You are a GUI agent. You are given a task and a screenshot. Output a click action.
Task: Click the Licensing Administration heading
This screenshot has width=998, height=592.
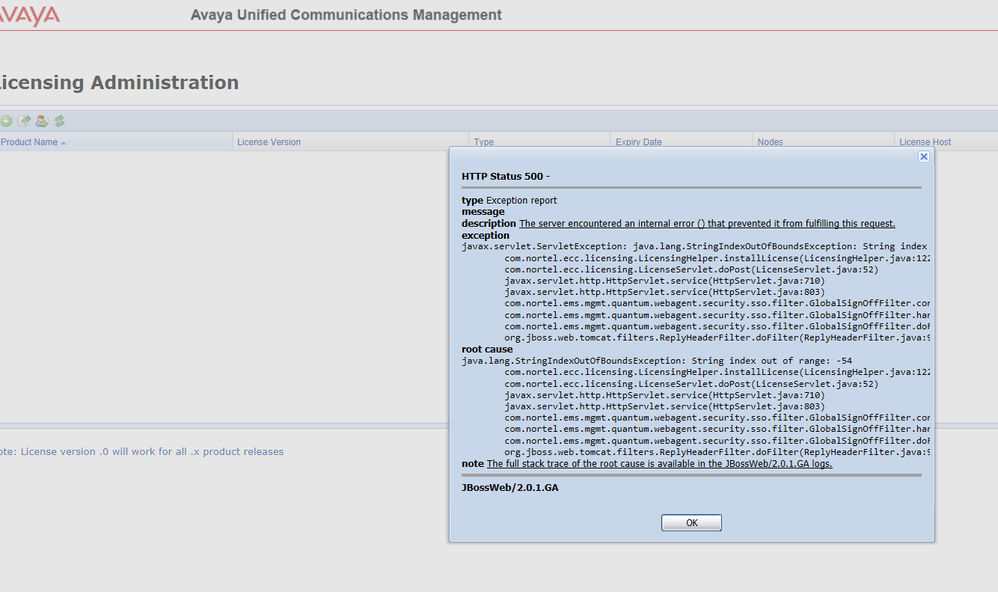119,82
